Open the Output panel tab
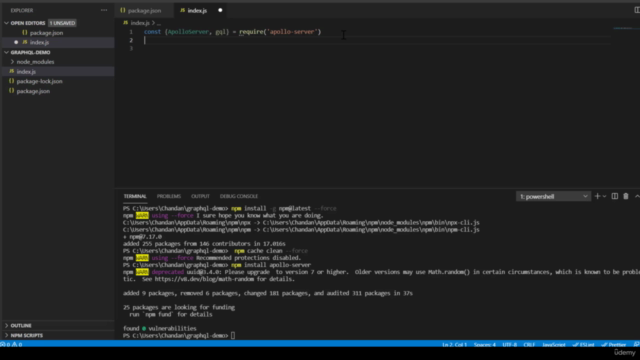The width and height of the screenshot is (640, 360). click(x=200, y=196)
